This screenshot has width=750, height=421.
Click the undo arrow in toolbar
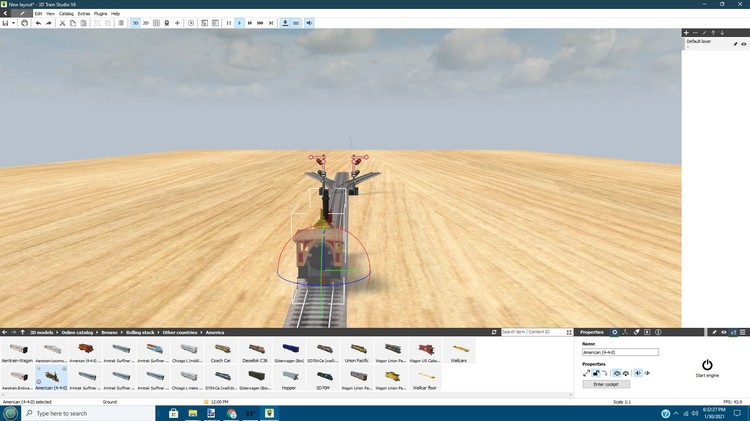pyautogui.click(x=38, y=23)
